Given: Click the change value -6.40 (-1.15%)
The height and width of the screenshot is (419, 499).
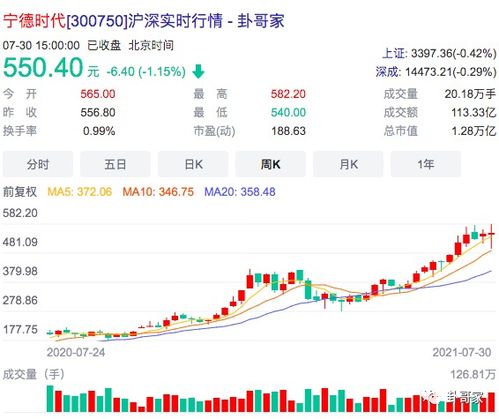Looking at the screenshot, I should click(146, 72).
